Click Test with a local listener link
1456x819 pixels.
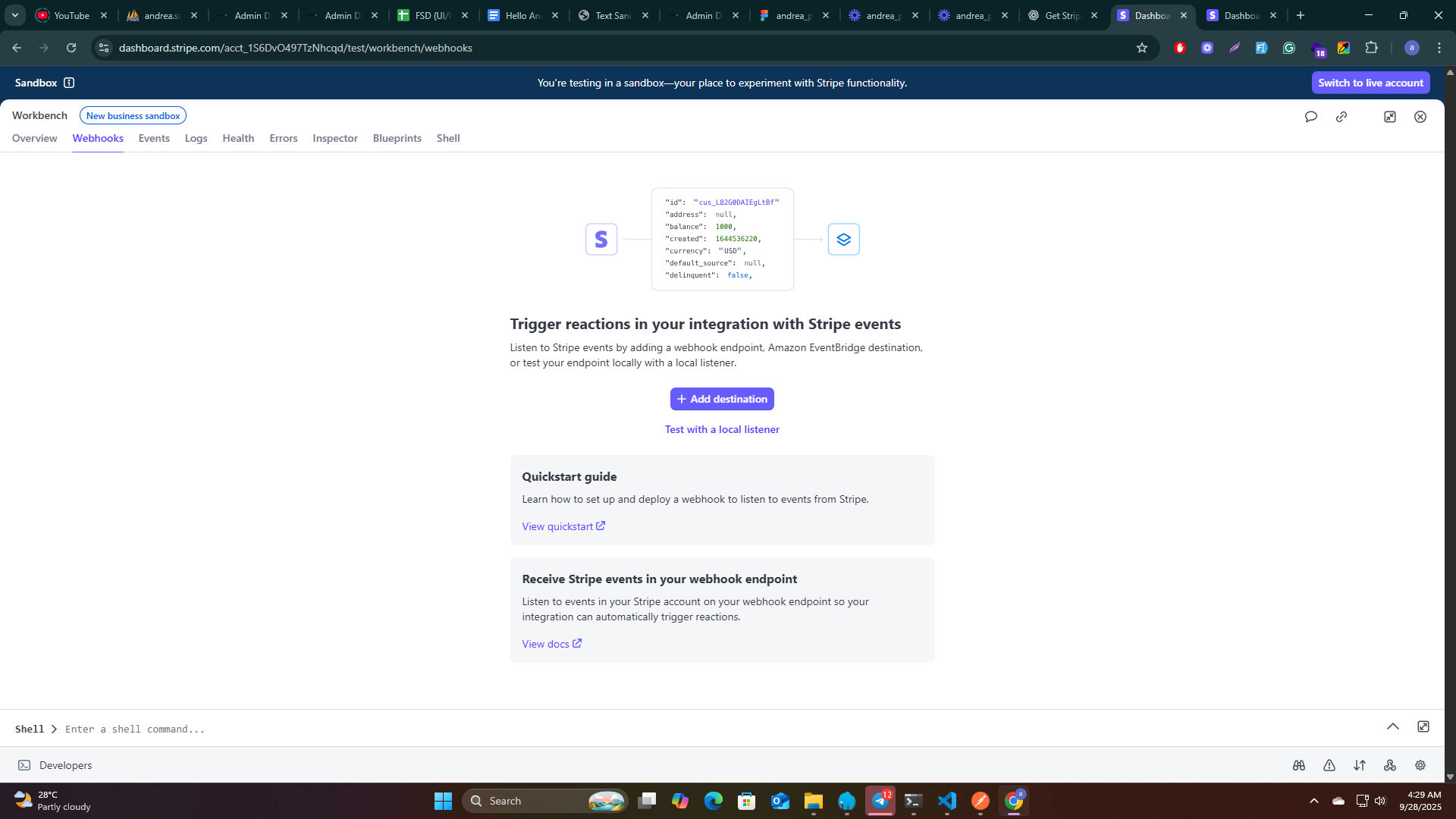coord(722,429)
